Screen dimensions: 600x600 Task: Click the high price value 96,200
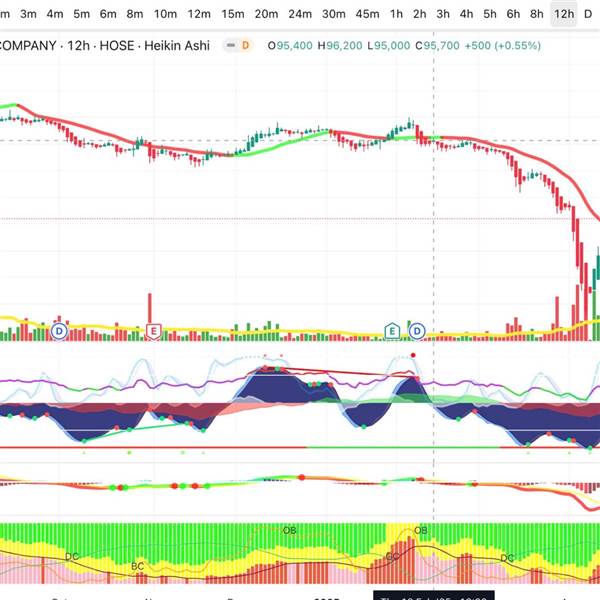[344, 46]
